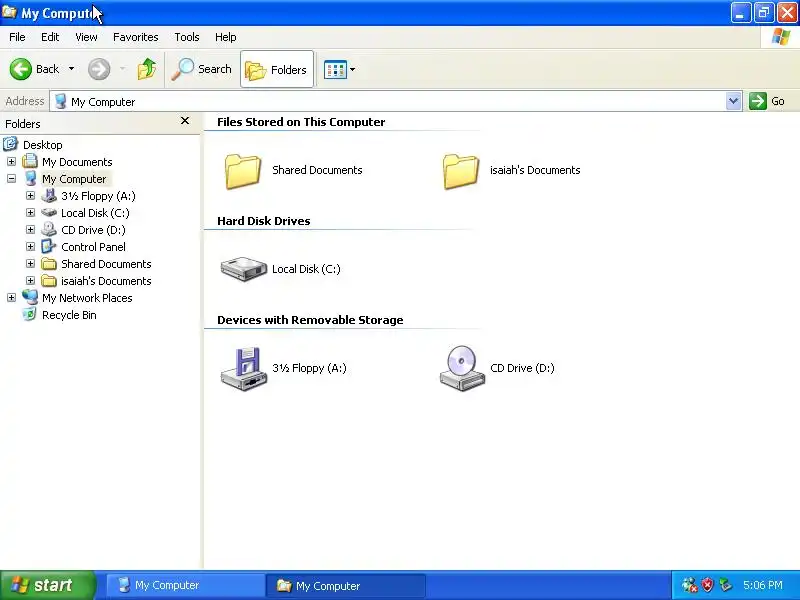The height and width of the screenshot is (600, 800).
Task: Toggle the Folders pane button
Action: 277,69
